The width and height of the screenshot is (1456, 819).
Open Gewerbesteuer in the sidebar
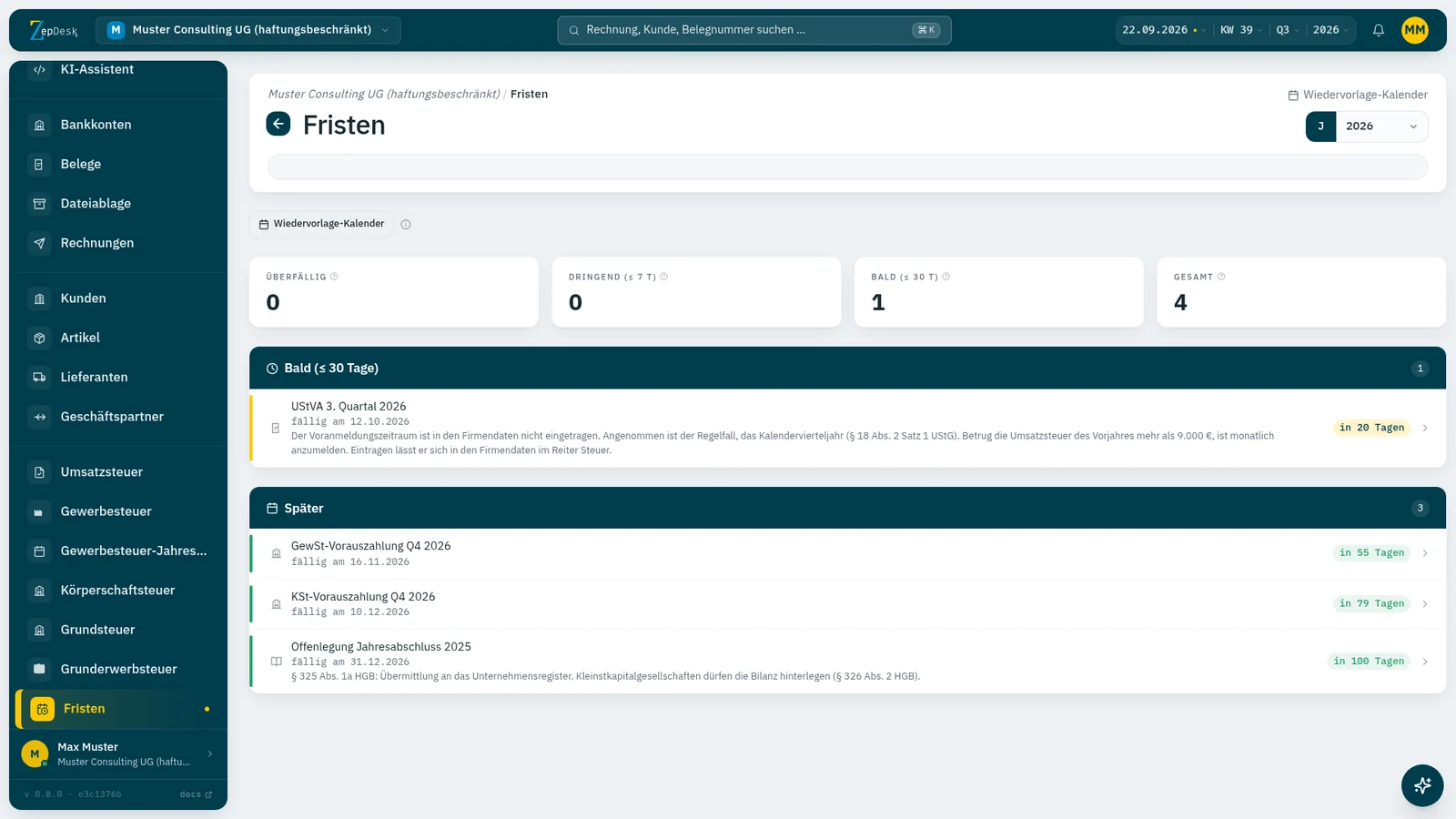pos(118,511)
